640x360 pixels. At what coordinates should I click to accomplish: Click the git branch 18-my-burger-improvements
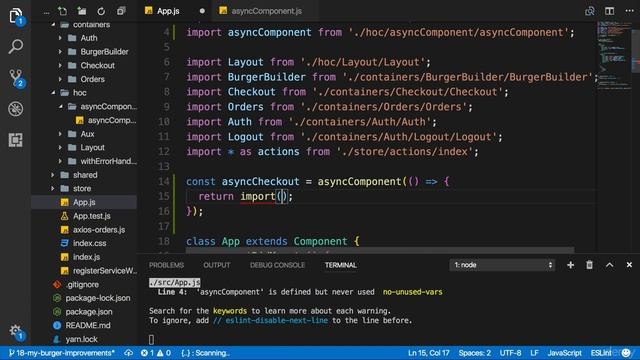62,353
